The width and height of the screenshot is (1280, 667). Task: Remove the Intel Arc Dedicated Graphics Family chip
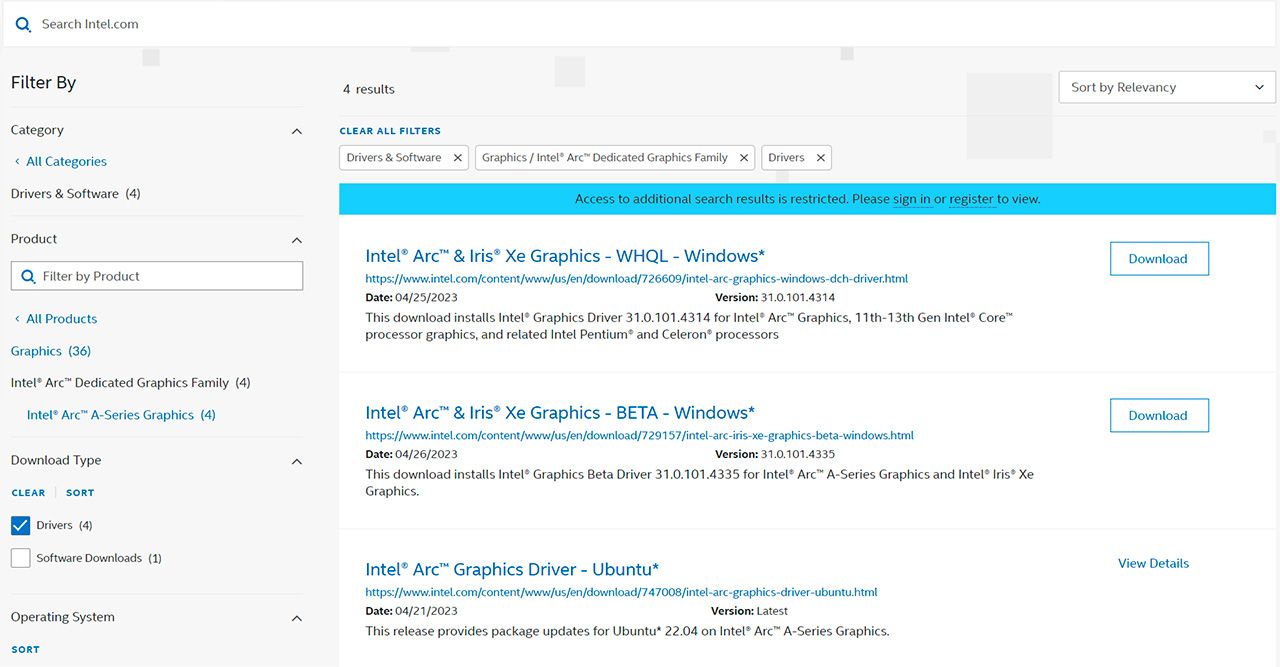744,158
